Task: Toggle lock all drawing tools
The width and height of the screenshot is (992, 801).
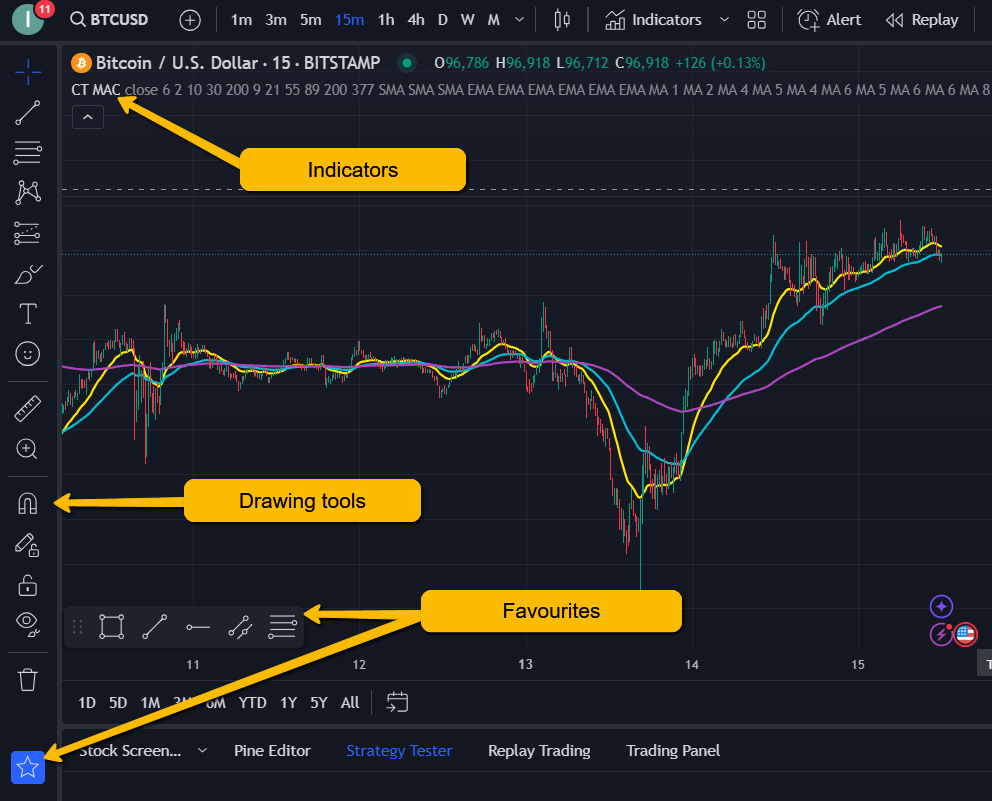Action: (27, 583)
